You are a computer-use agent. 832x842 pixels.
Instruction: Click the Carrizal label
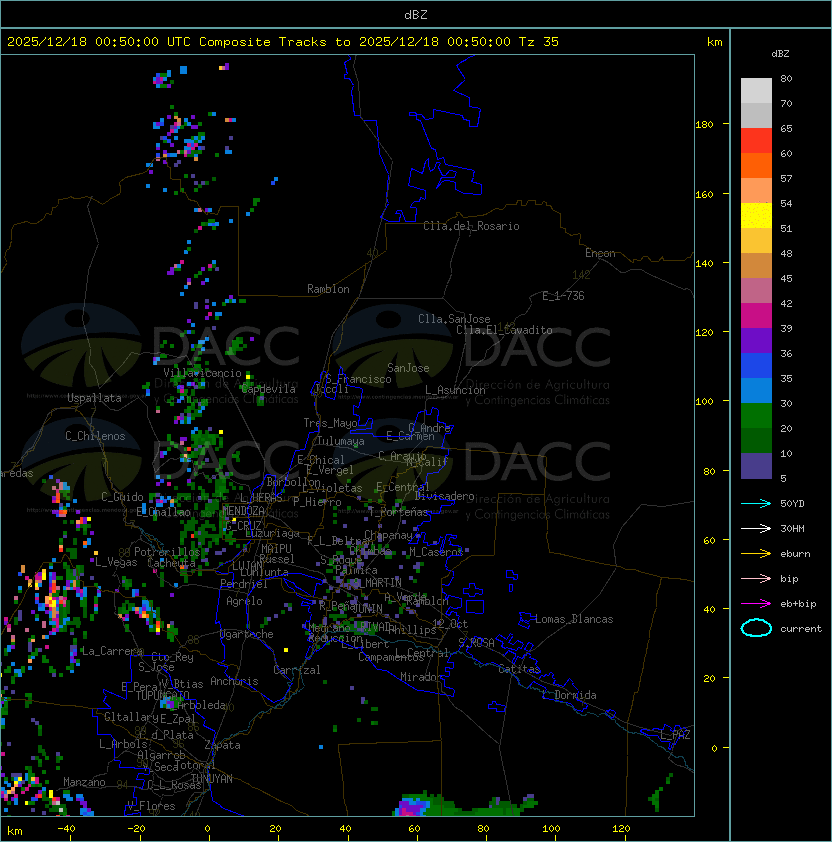297,670
